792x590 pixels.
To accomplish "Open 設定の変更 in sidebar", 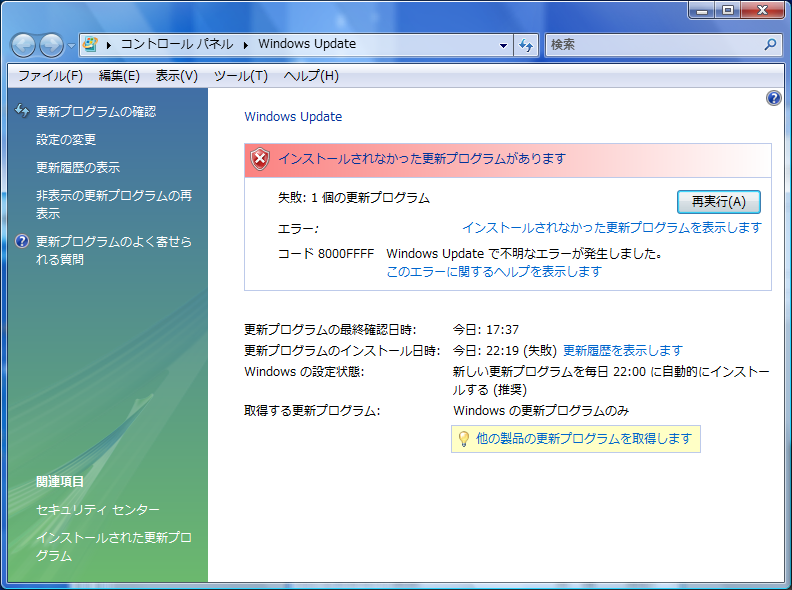I will click(66, 139).
